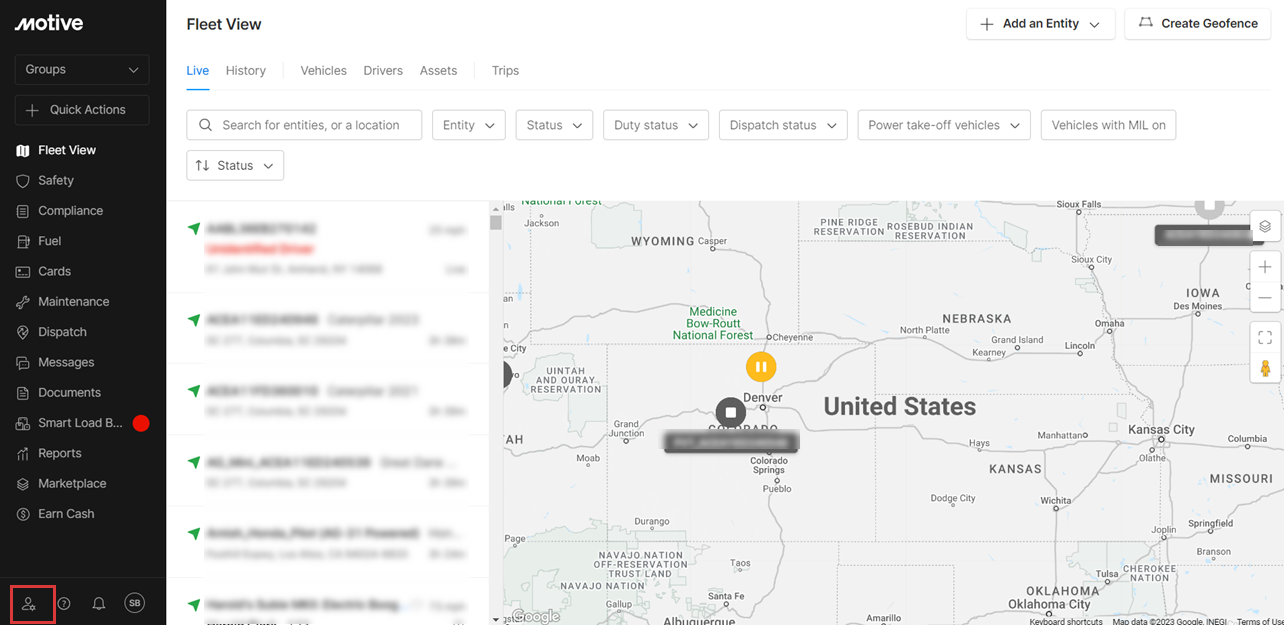The image size is (1284, 625).
Task: Click the map layers icon
Action: point(1265,226)
